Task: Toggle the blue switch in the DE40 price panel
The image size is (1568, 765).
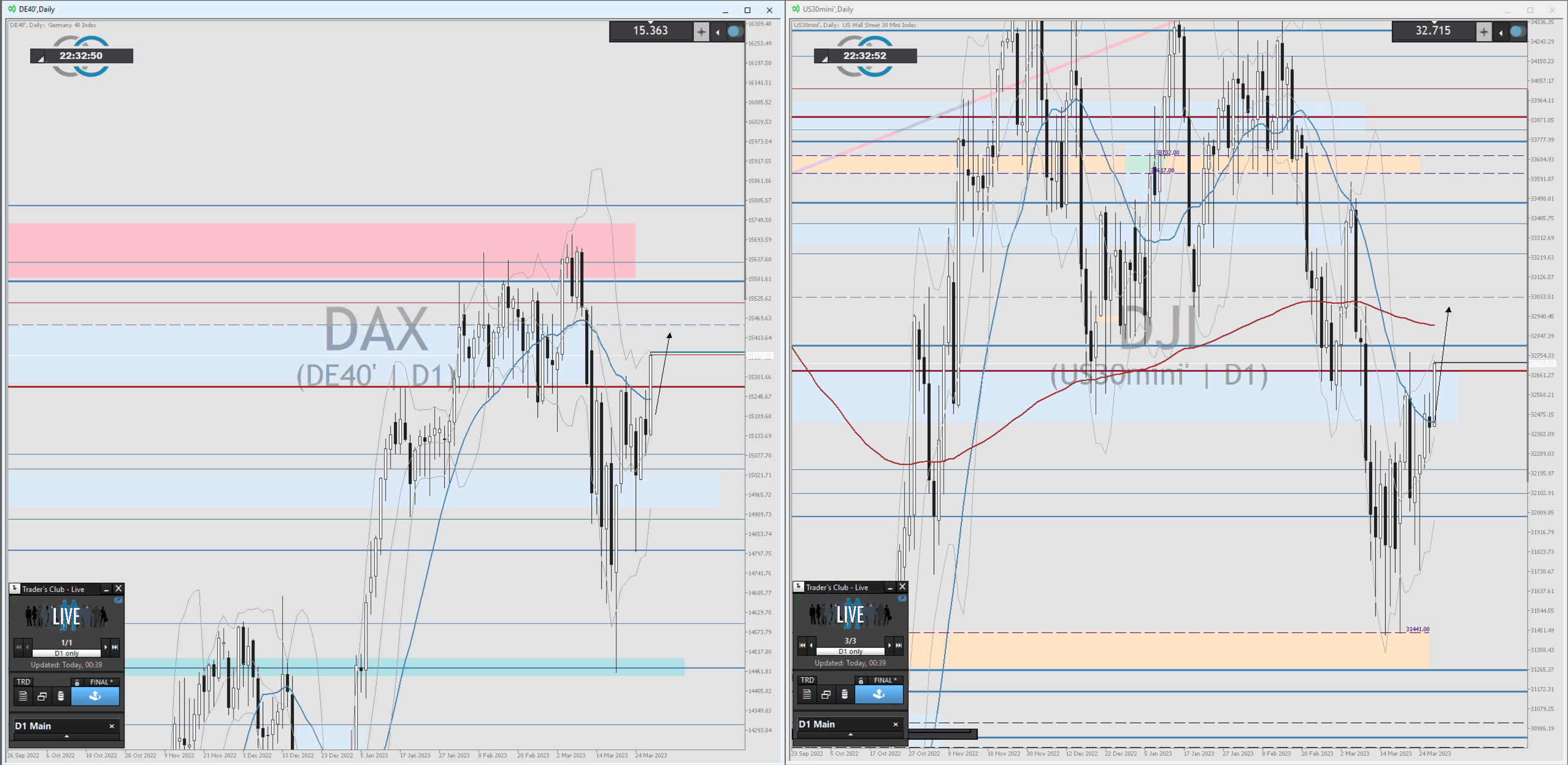Action: (734, 31)
